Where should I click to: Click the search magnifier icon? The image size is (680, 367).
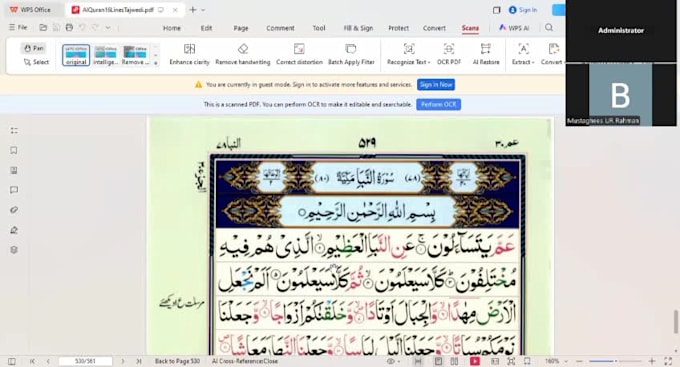point(549,27)
